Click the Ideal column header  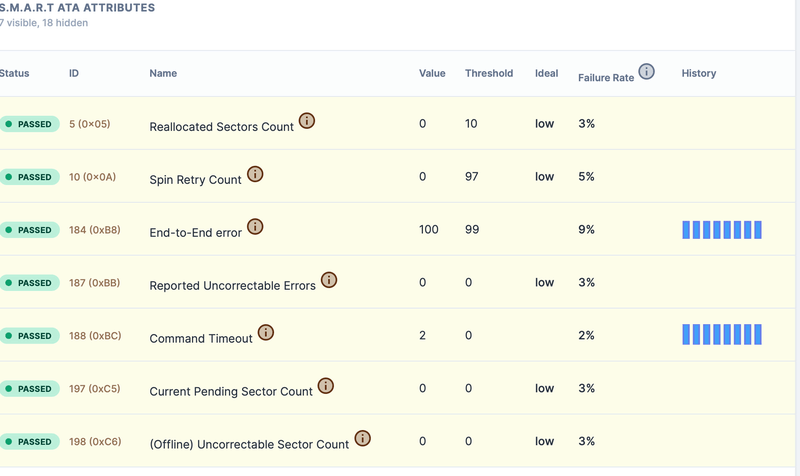pos(546,73)
